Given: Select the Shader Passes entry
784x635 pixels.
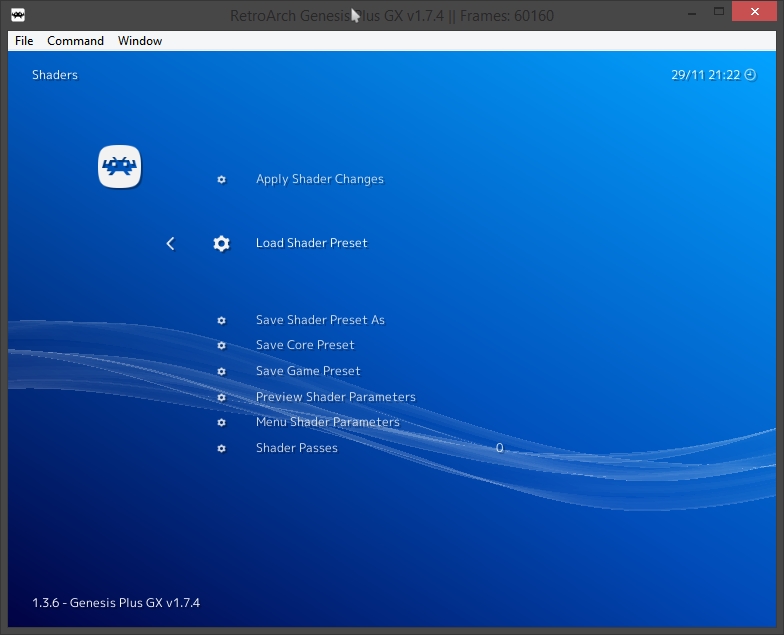Looking at the screenshot, I should [x=296, y=448].
